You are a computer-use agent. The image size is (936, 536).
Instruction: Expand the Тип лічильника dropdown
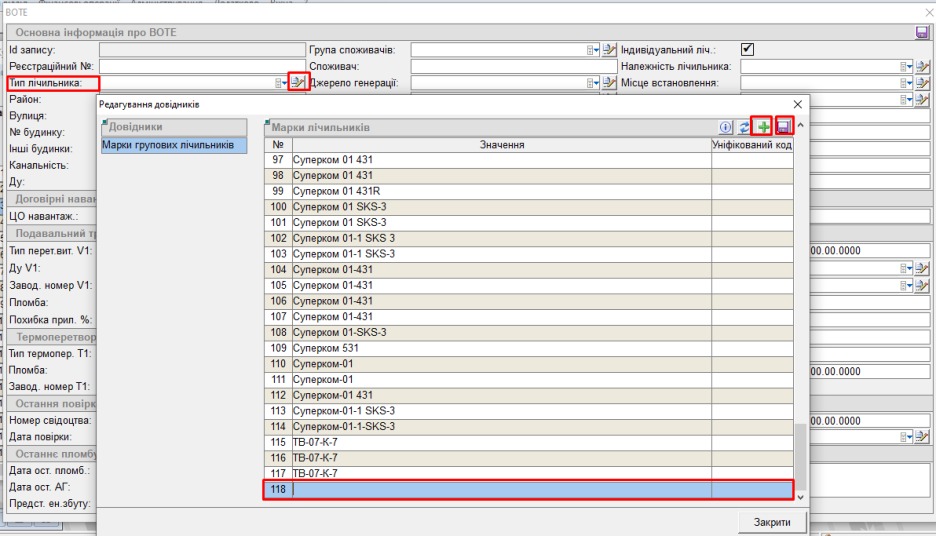(280, 83)
